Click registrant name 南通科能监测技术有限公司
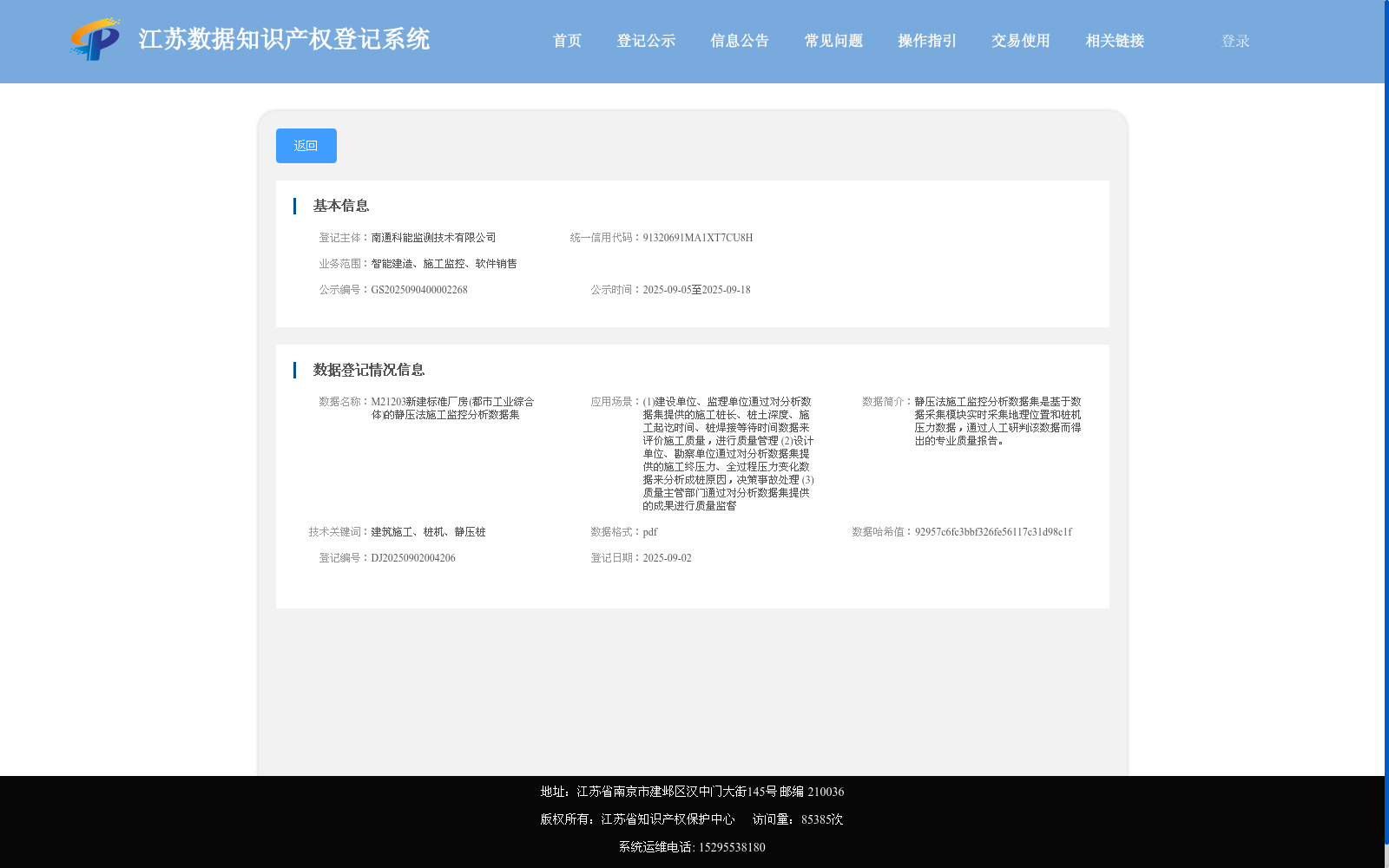The image size is (1389, 868). pyautogui.click(x=433, y=238)
